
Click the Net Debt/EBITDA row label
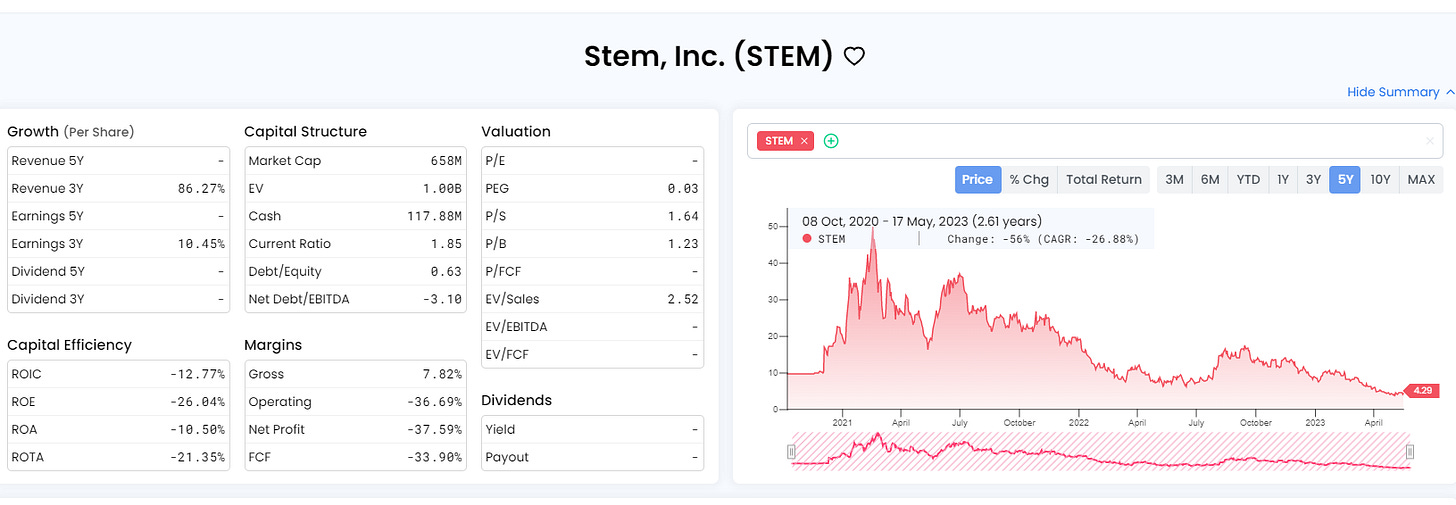tap(300, 299)
